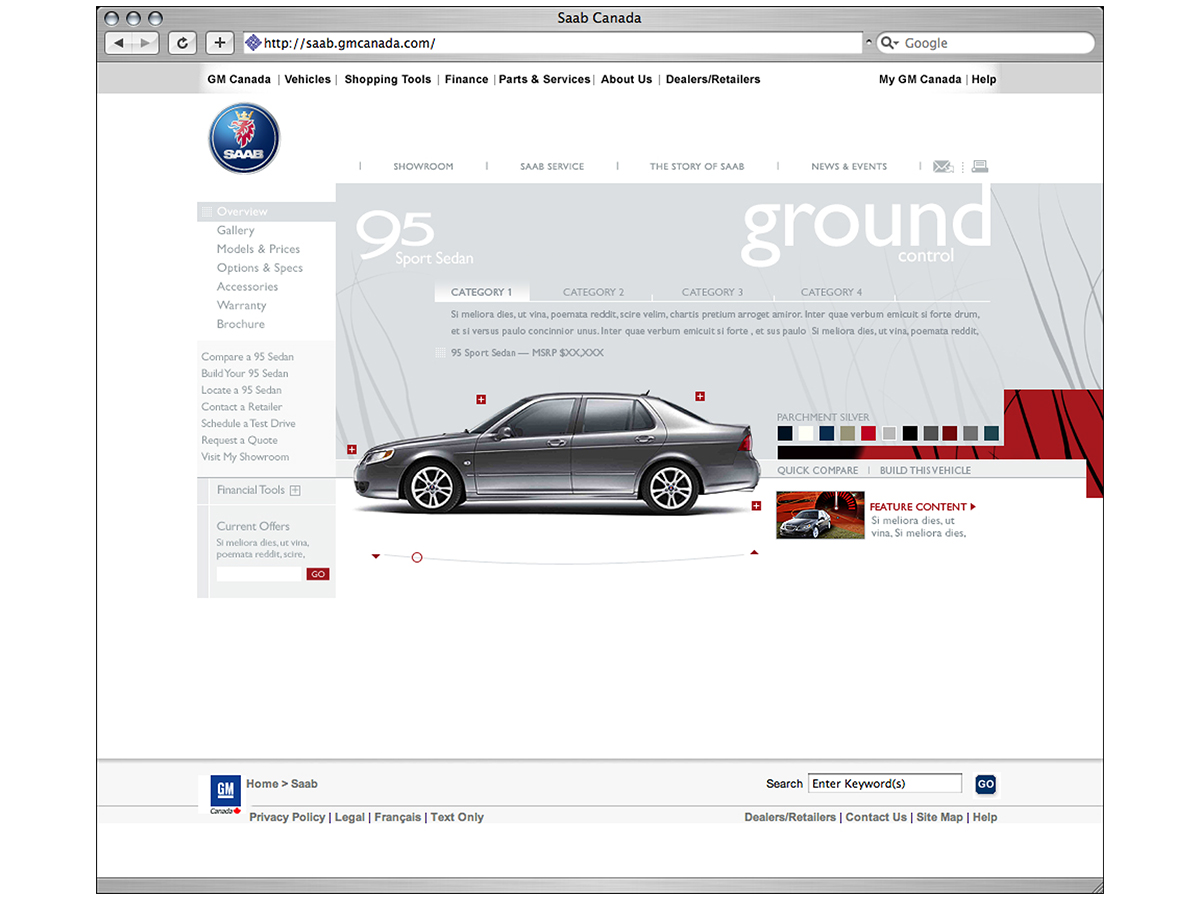Viewport: 1200px width, 900px height.
Task: Click the grid icon beside Overview
Action: pyautogui.click(x=207, y=212)
